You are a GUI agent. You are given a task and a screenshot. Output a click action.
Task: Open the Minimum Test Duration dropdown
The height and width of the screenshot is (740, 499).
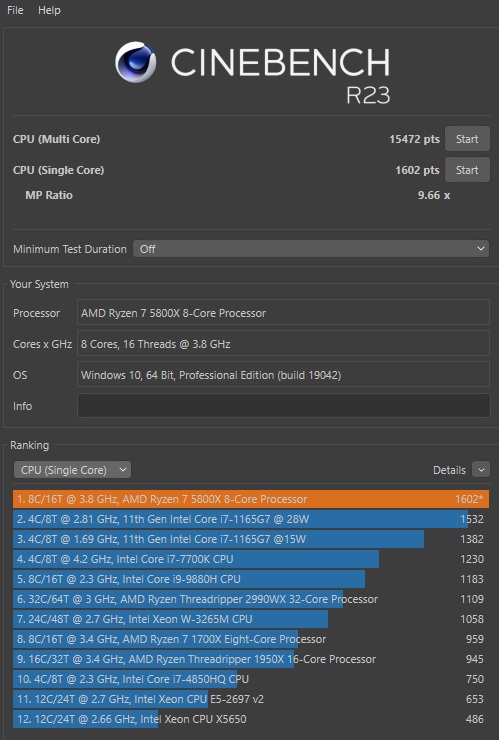pyautogui.click(x=311, y=249)
